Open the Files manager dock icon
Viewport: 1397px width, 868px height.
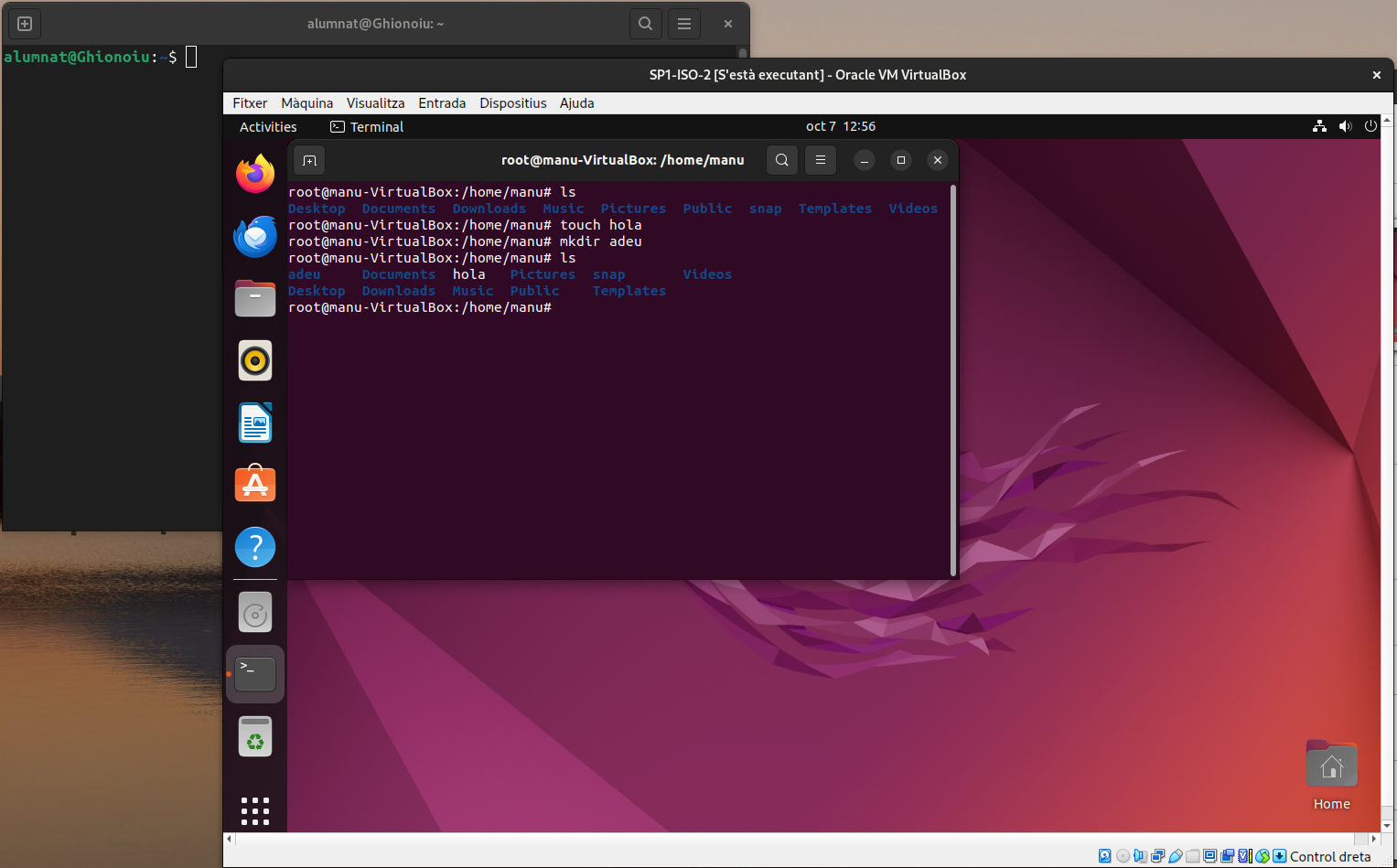click(x=255, y=298)
